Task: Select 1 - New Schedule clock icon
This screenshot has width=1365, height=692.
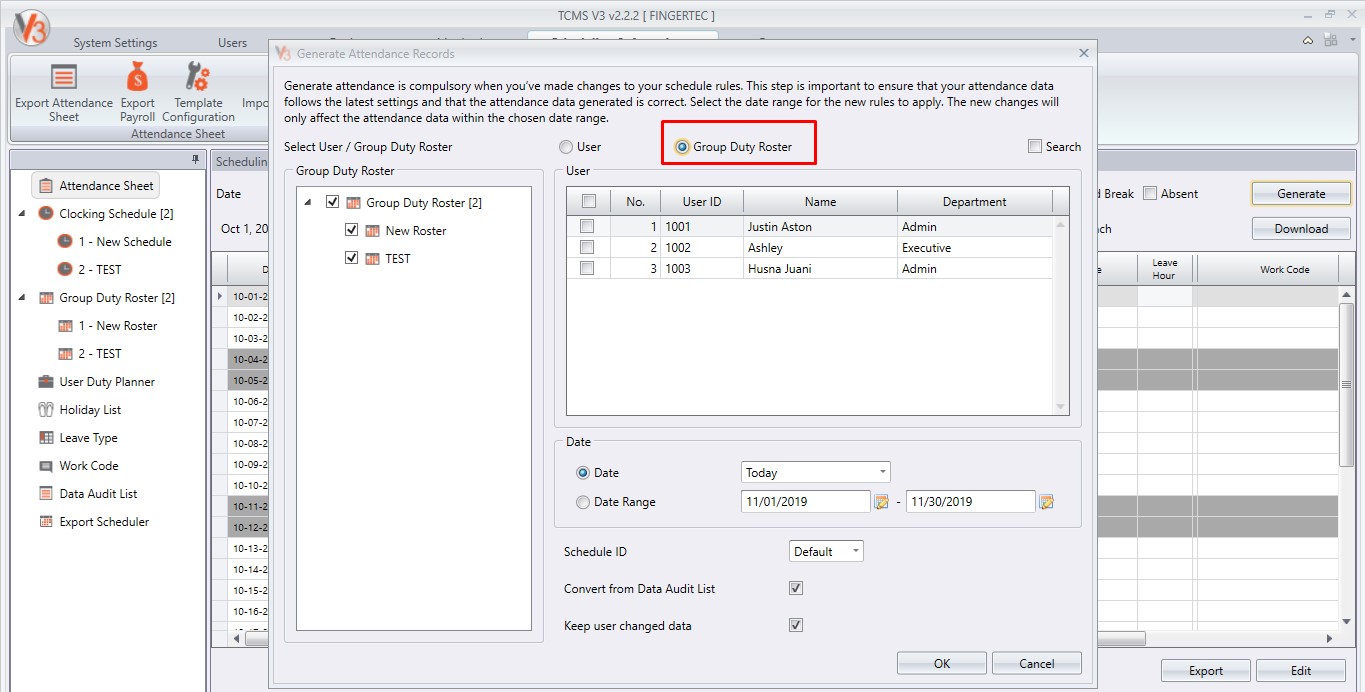Action: (x=65, y=242)
